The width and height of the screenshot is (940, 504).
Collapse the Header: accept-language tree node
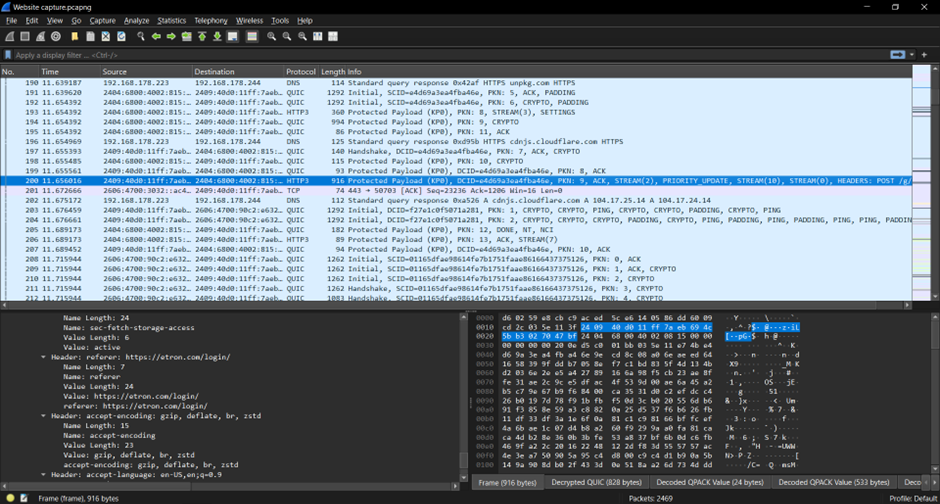click(43, 475)
